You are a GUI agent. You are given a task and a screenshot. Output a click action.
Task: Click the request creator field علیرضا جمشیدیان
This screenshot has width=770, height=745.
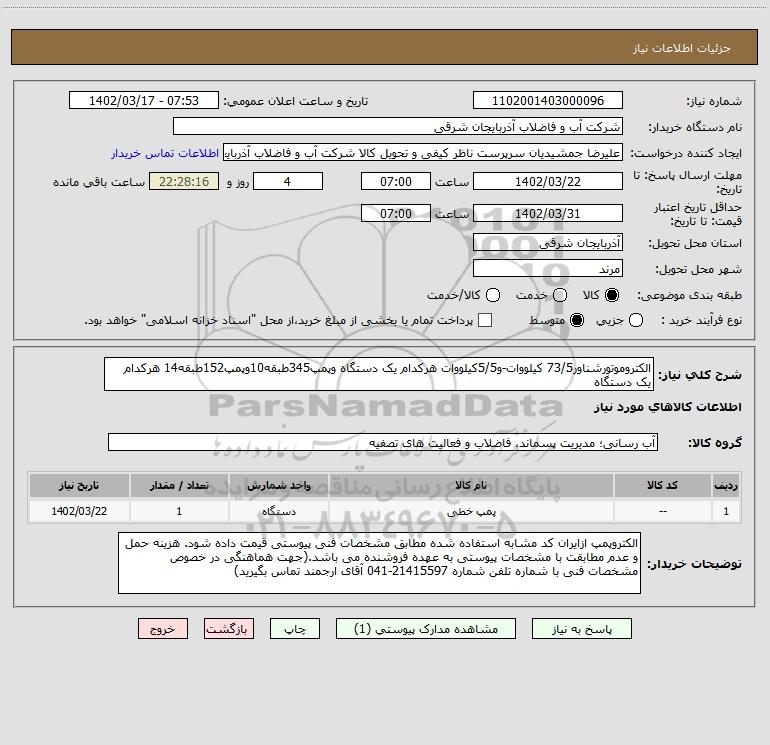(423, 153)
